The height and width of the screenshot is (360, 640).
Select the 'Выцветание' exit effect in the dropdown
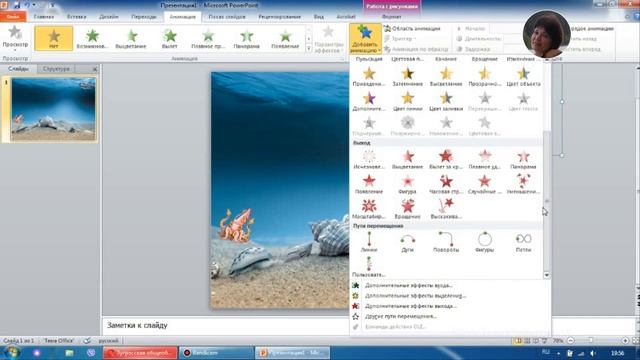407,160
